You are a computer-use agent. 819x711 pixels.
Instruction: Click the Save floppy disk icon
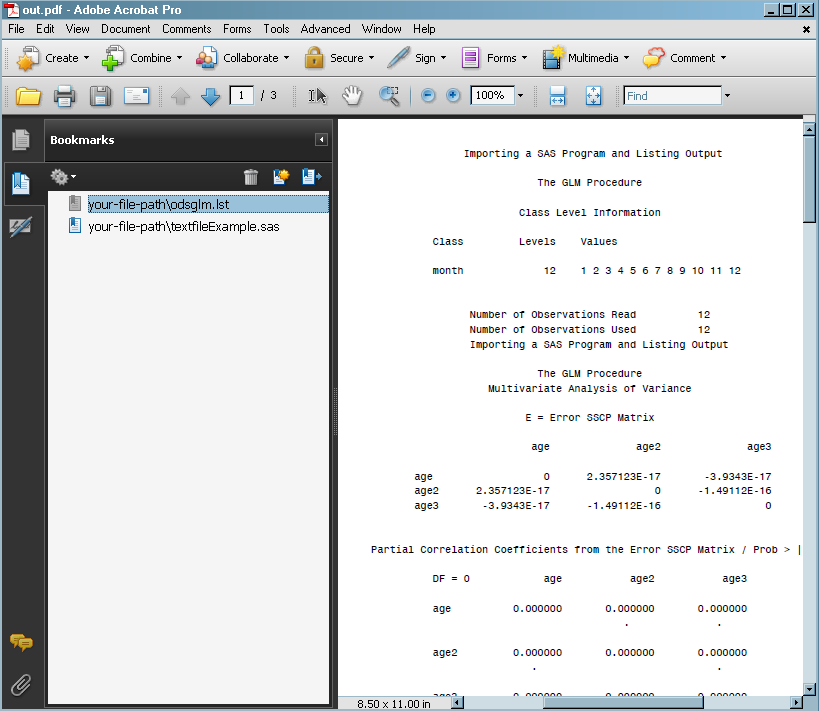pos(100,96)
